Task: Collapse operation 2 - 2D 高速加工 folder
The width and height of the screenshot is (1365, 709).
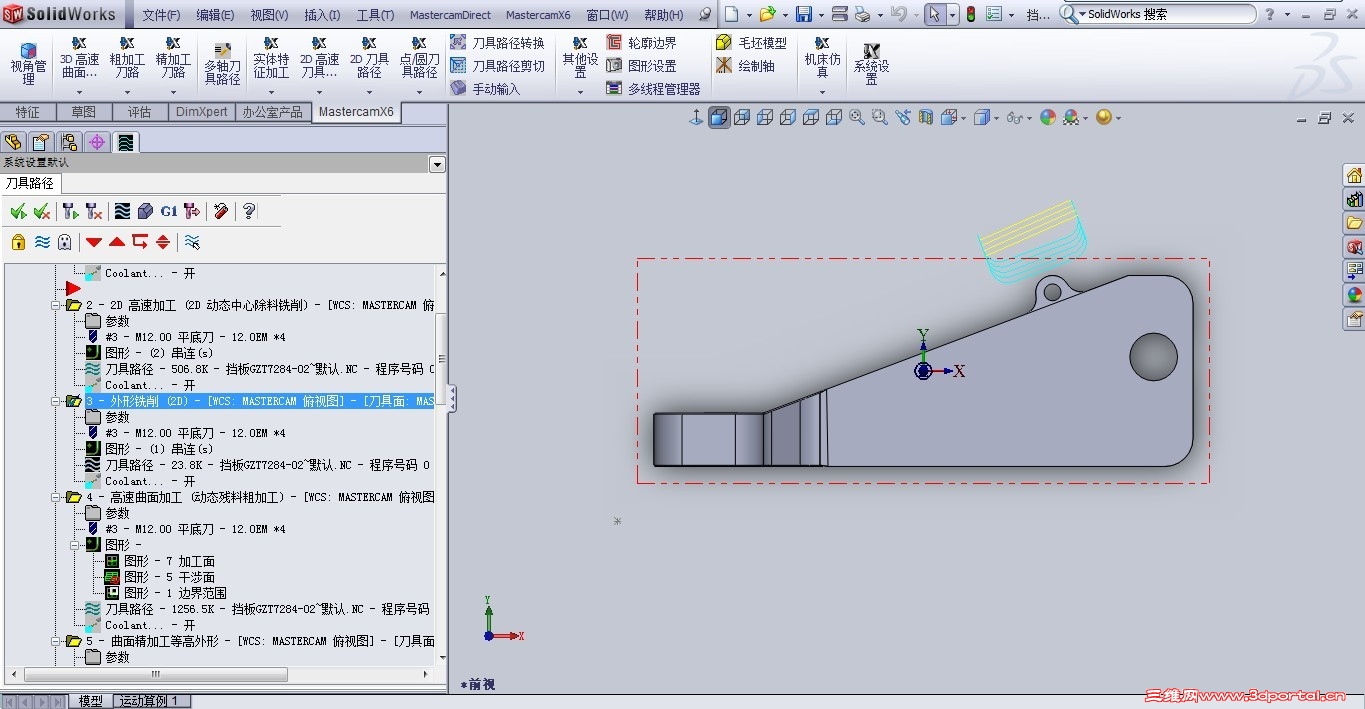Action: click(56, 305)
